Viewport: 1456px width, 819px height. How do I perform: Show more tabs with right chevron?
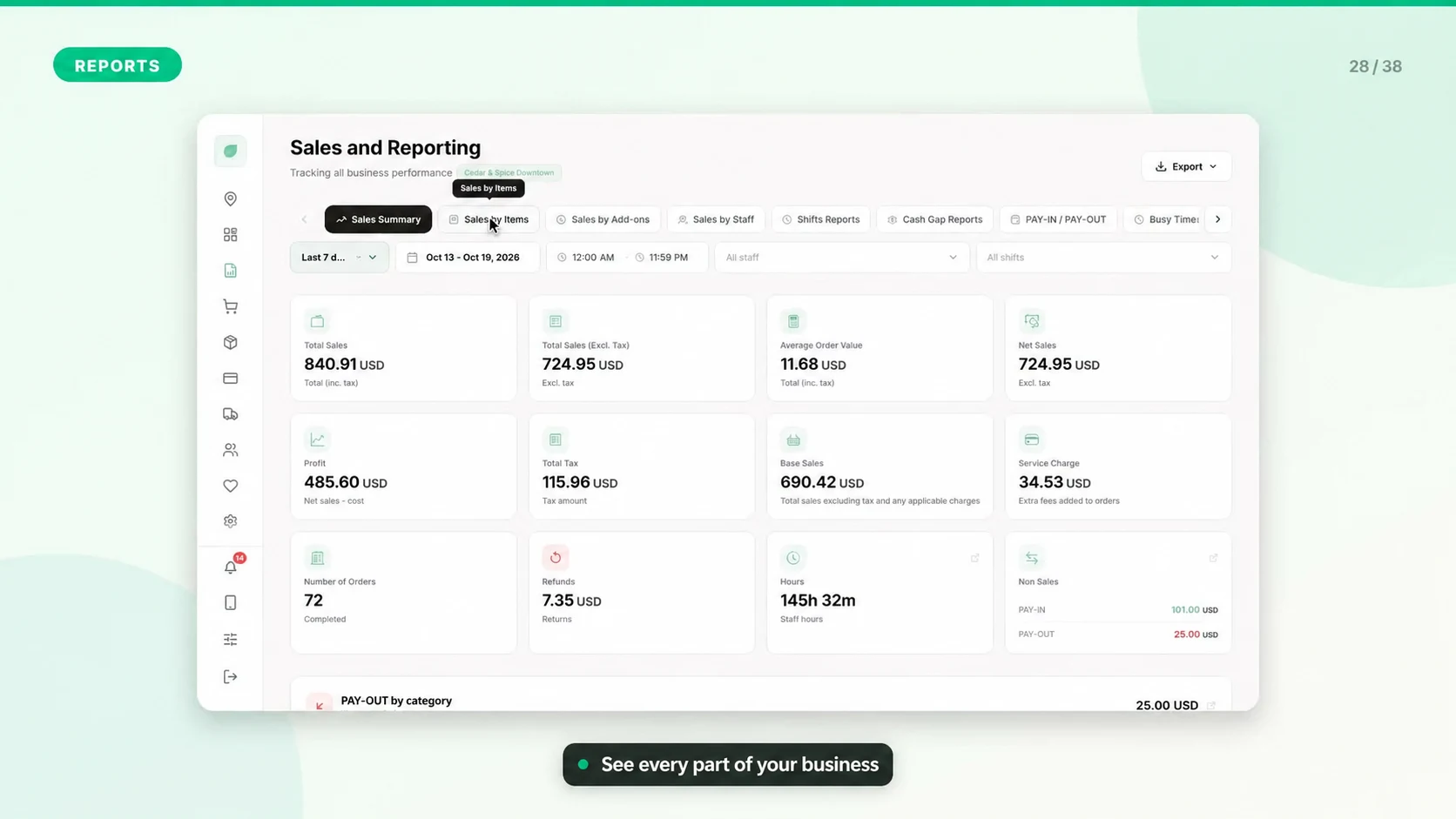coord(1217,219)
